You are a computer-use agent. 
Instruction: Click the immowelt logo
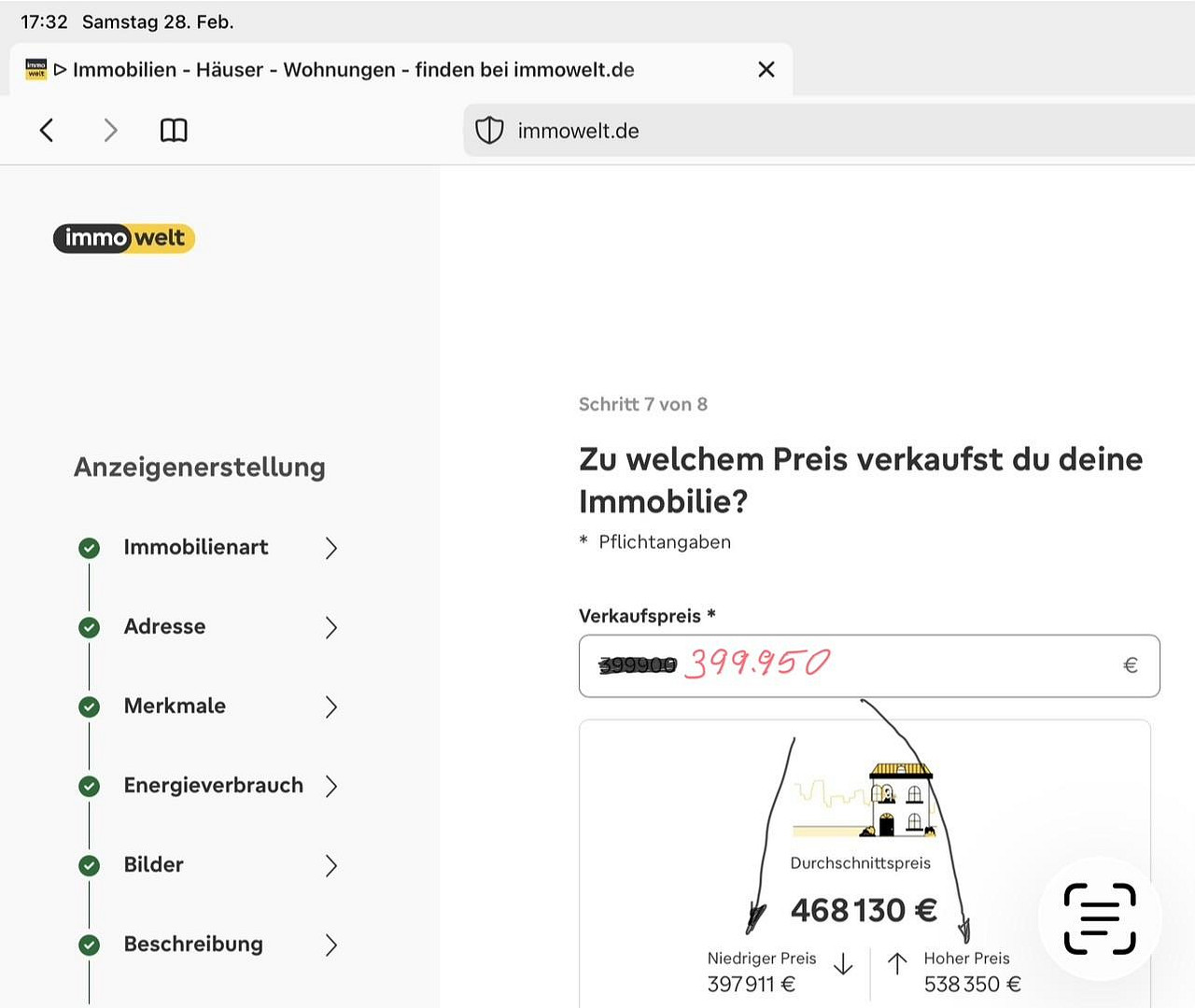point(124,239)
